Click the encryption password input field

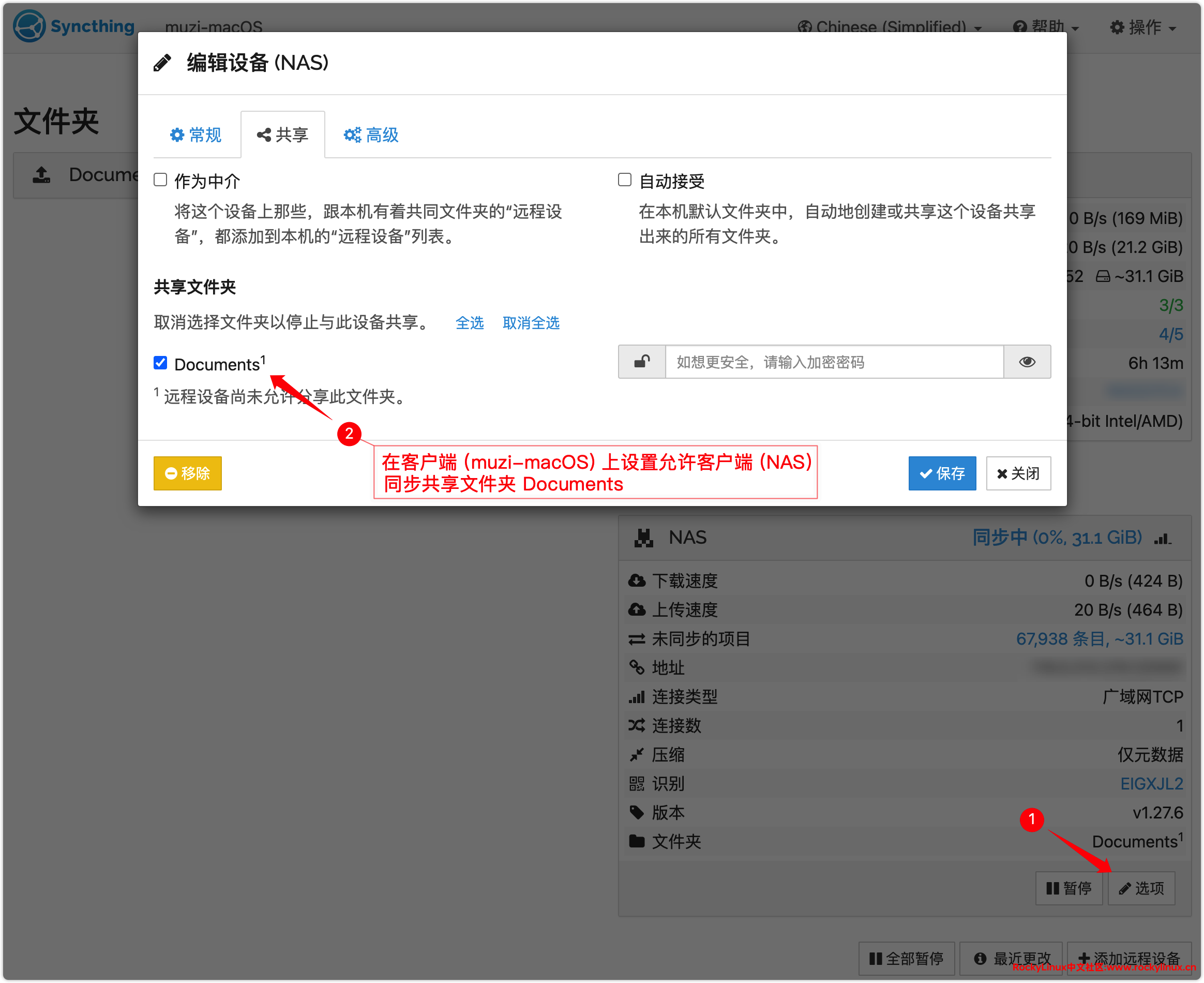[834, 362]
